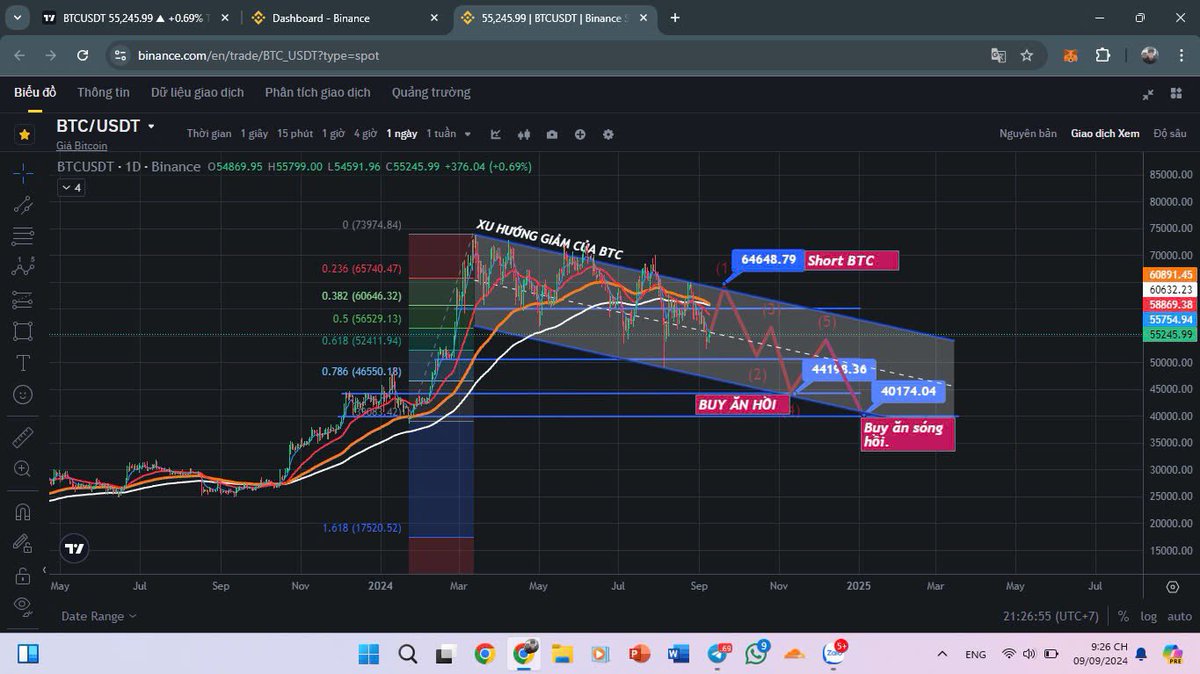
Task: Switch to Giao dịch Xem chart mode
Action: point(1105,134)
